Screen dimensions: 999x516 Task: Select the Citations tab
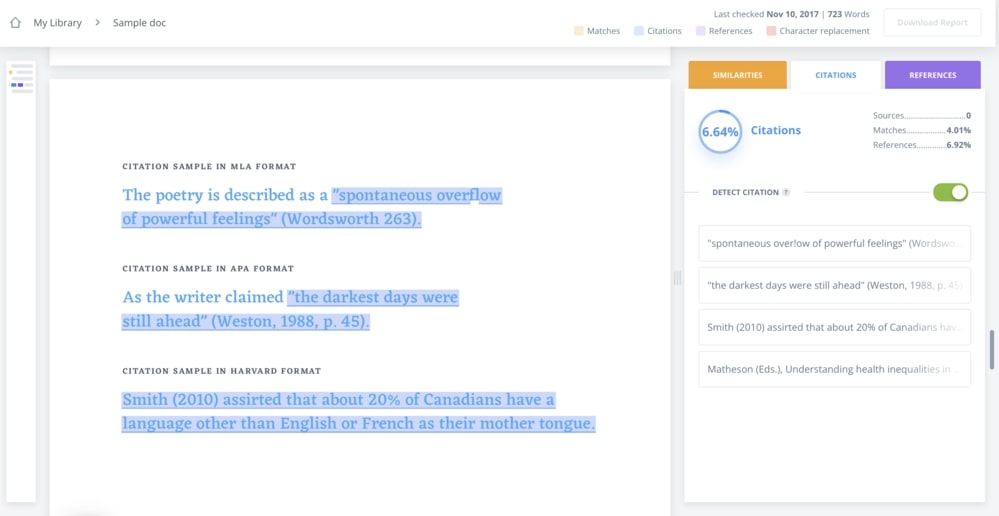(835, 75)
